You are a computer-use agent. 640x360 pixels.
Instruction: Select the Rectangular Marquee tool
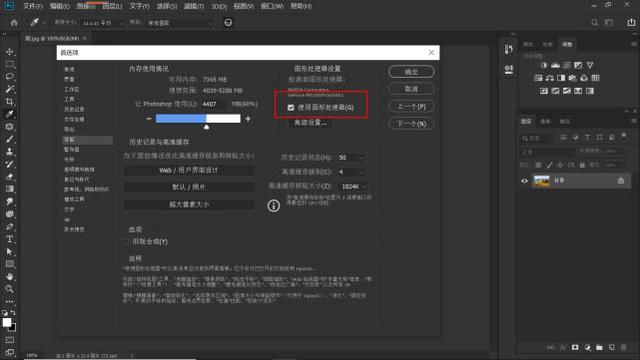9,64
